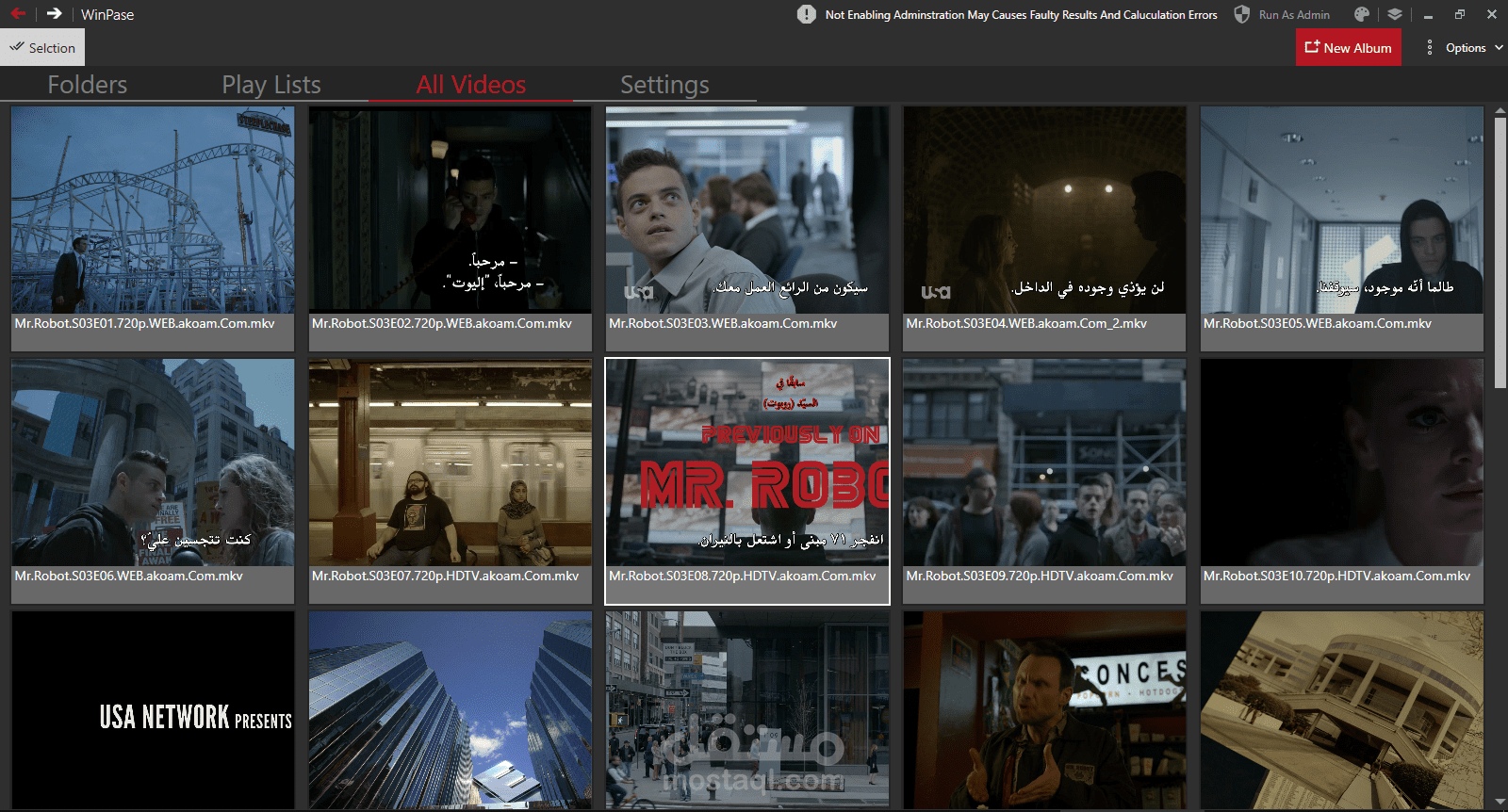Click filename Mr.Robot.S03E02.720p.WEB.akoam.Com.mkv
Viewport: 1508px width, 812px height.
[x=442, y=323]
